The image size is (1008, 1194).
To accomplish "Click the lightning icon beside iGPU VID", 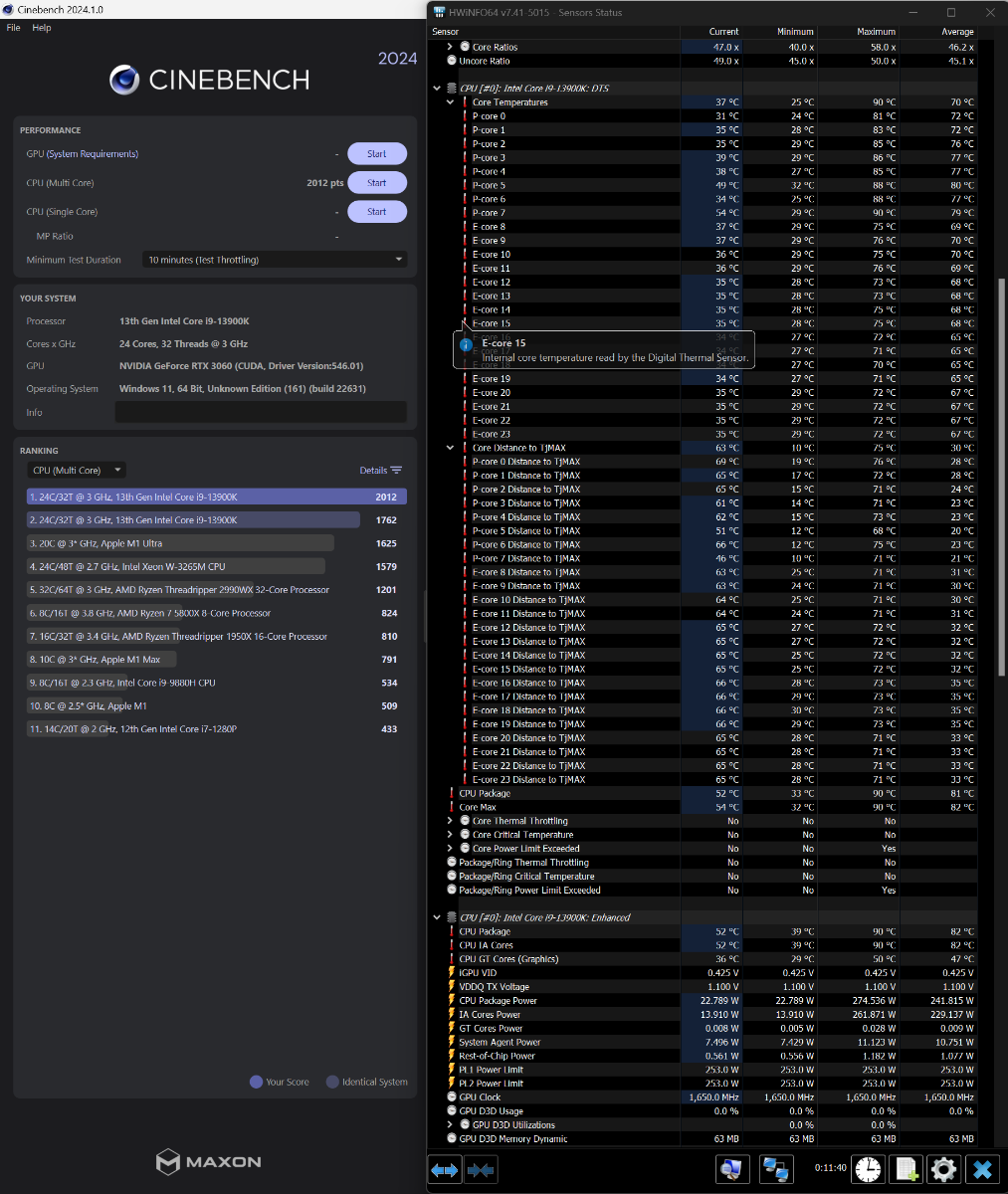I will 452,973.
